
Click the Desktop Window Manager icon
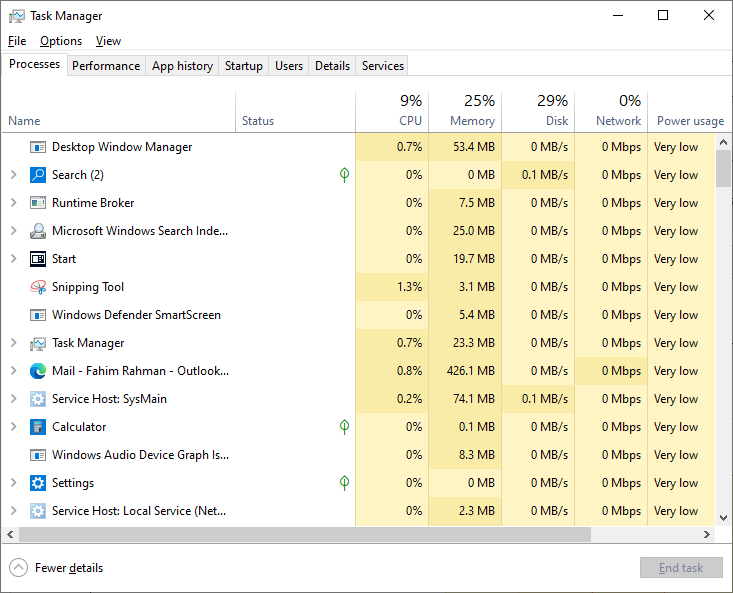(38, 147)
